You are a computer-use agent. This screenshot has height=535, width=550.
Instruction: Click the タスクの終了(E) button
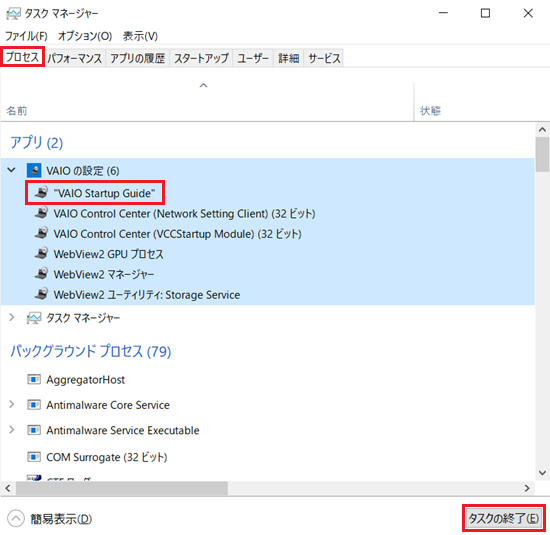[504, 518]
